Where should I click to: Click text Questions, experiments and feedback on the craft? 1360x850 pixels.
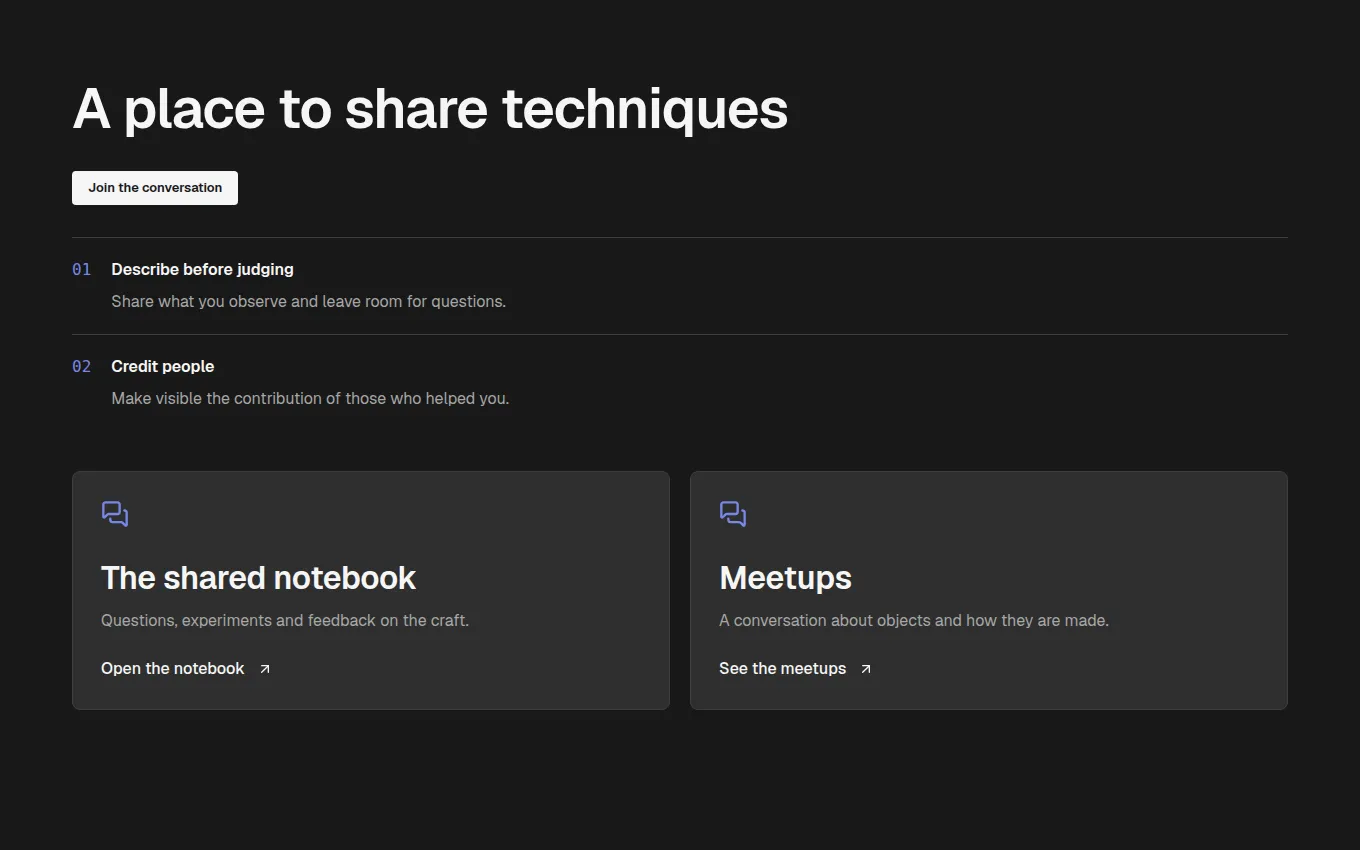tap(285, 620)
